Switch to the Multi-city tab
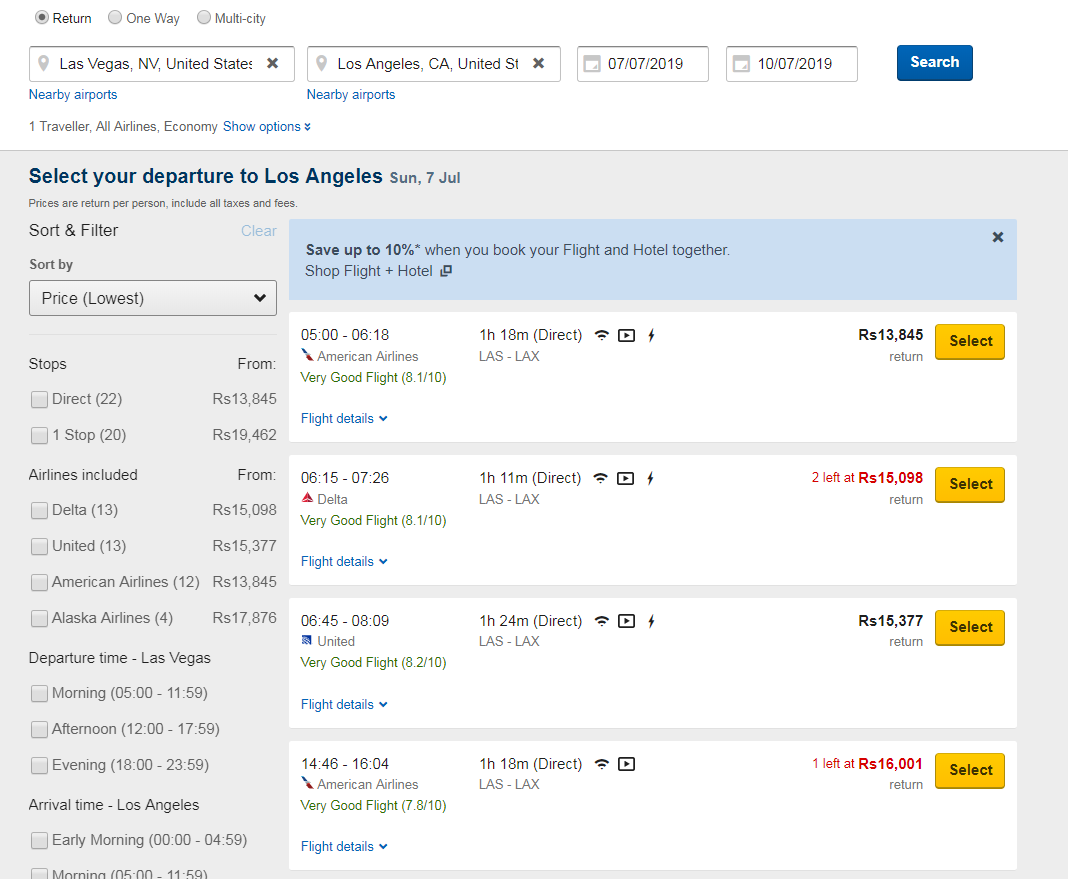The width and height of the screenshot is (1068, 879). [x=208, y=17]
